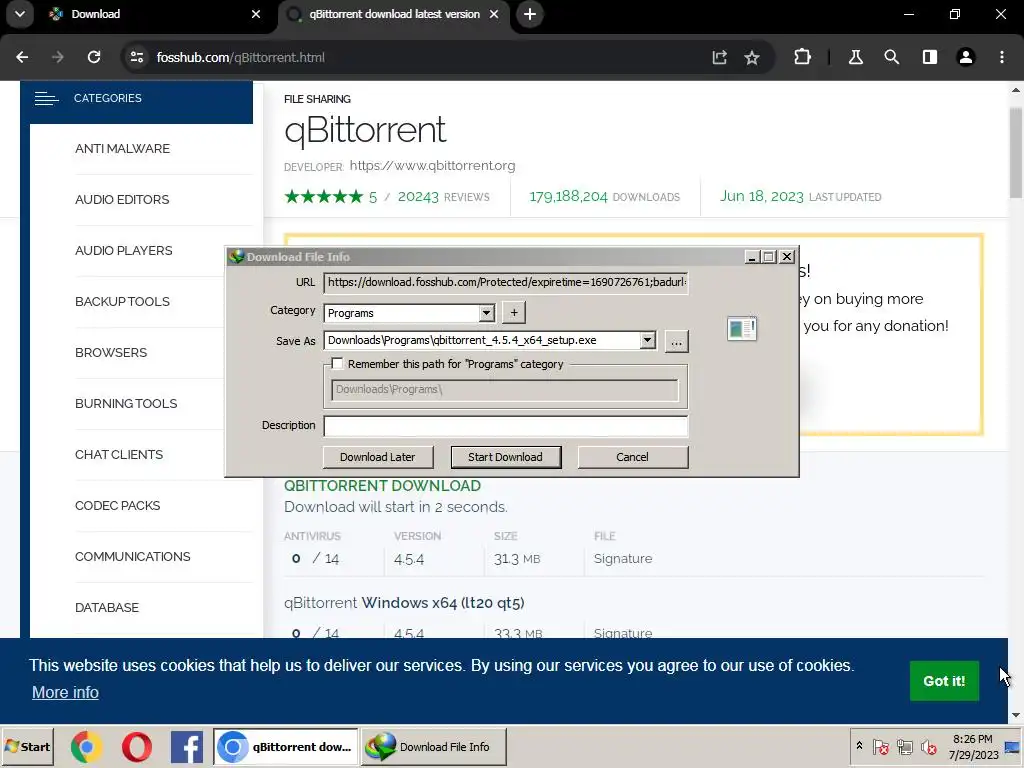Open Facebook shortcut in taskbar
This screenshot has height=768, width=1024.
pos(187,747)
